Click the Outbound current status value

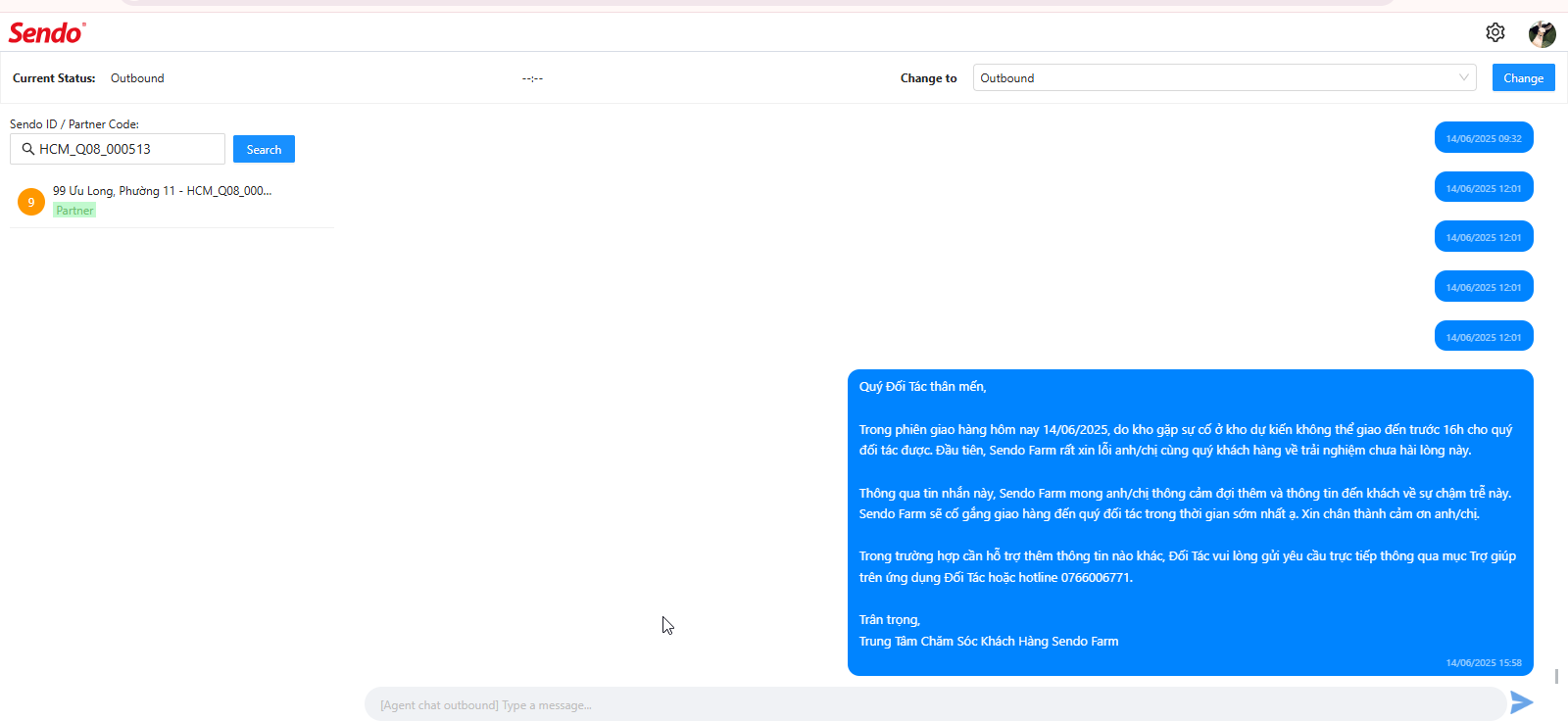click(x=137, y=78)
